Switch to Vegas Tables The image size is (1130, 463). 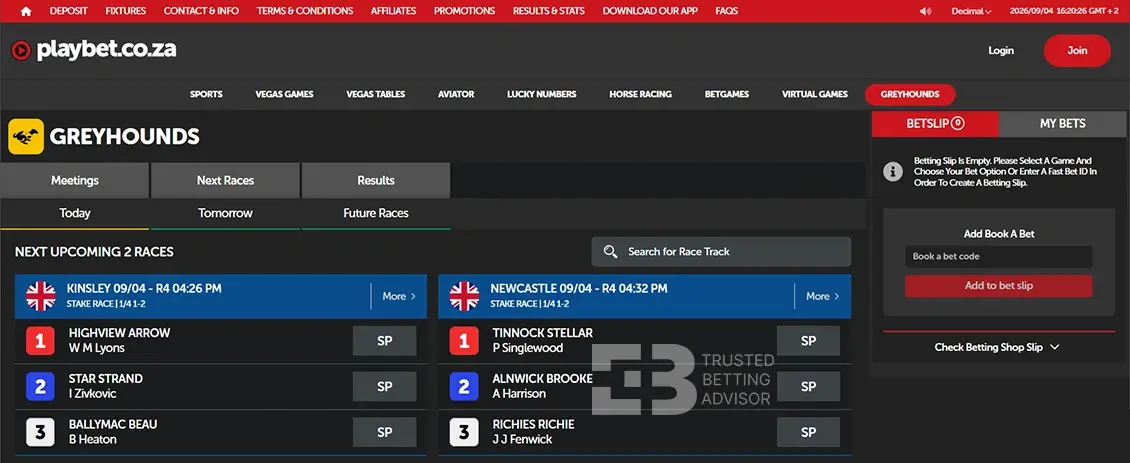[x=375, y=94]
